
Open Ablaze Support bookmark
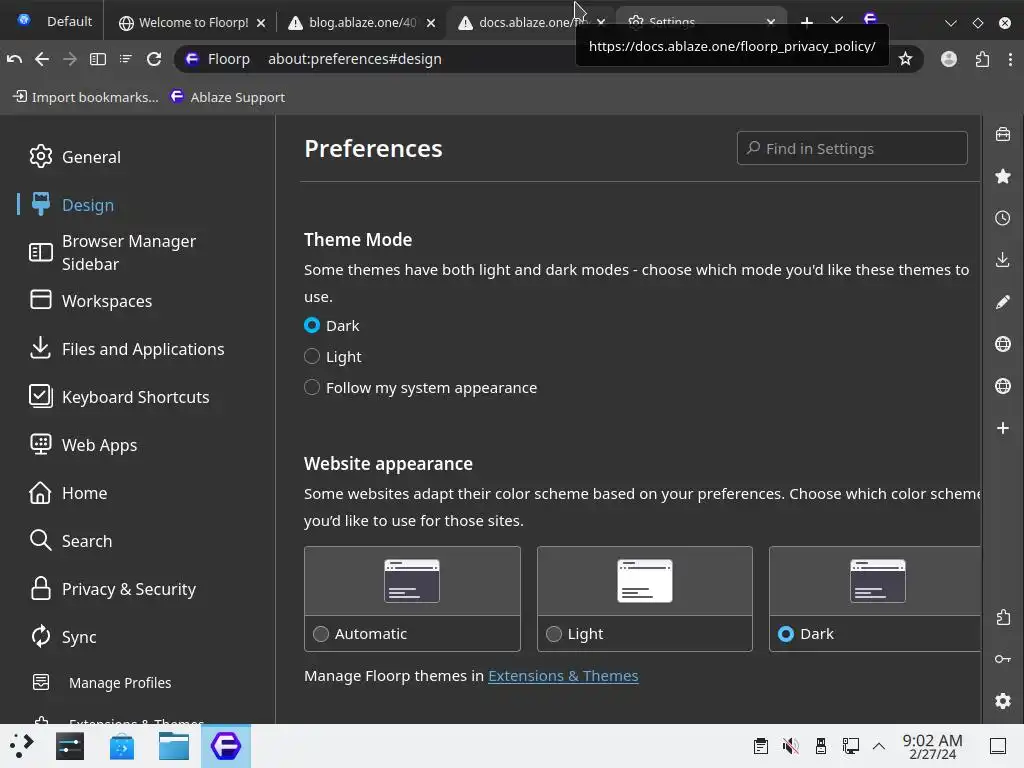pos(228,97)
